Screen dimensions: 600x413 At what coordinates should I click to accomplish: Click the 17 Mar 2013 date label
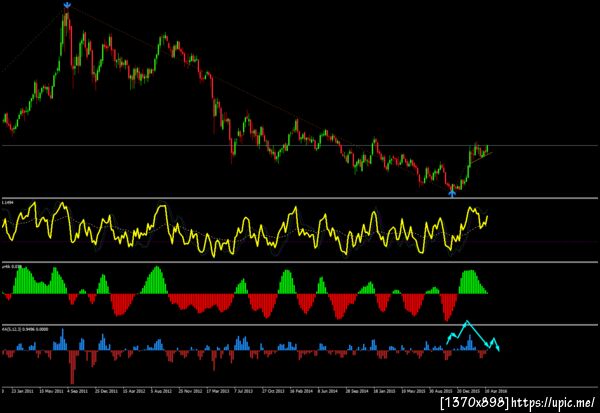(217, 391)
